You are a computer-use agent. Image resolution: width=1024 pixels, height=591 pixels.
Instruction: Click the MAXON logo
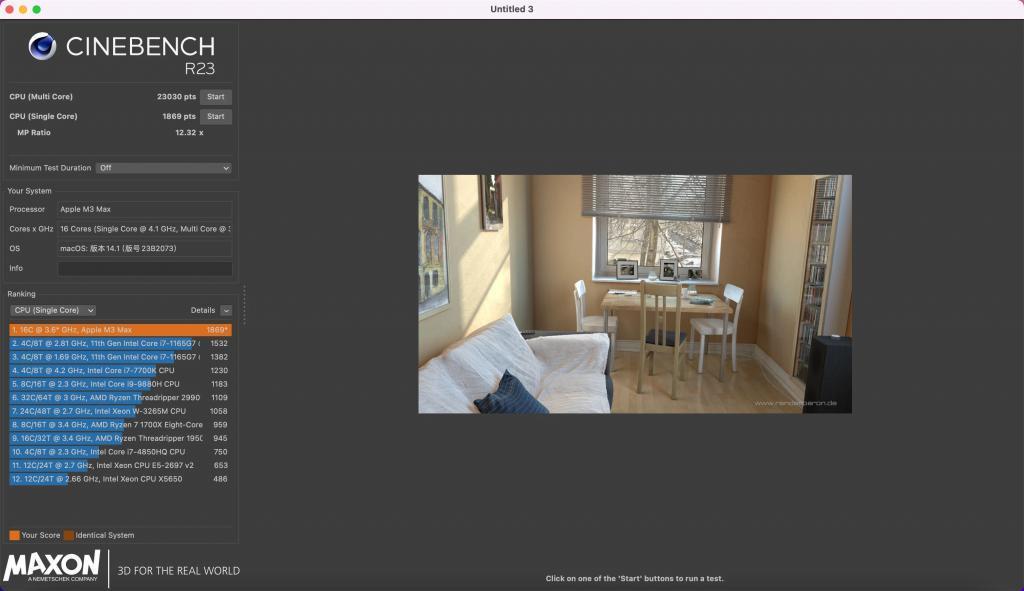click(x=52, y=566)
